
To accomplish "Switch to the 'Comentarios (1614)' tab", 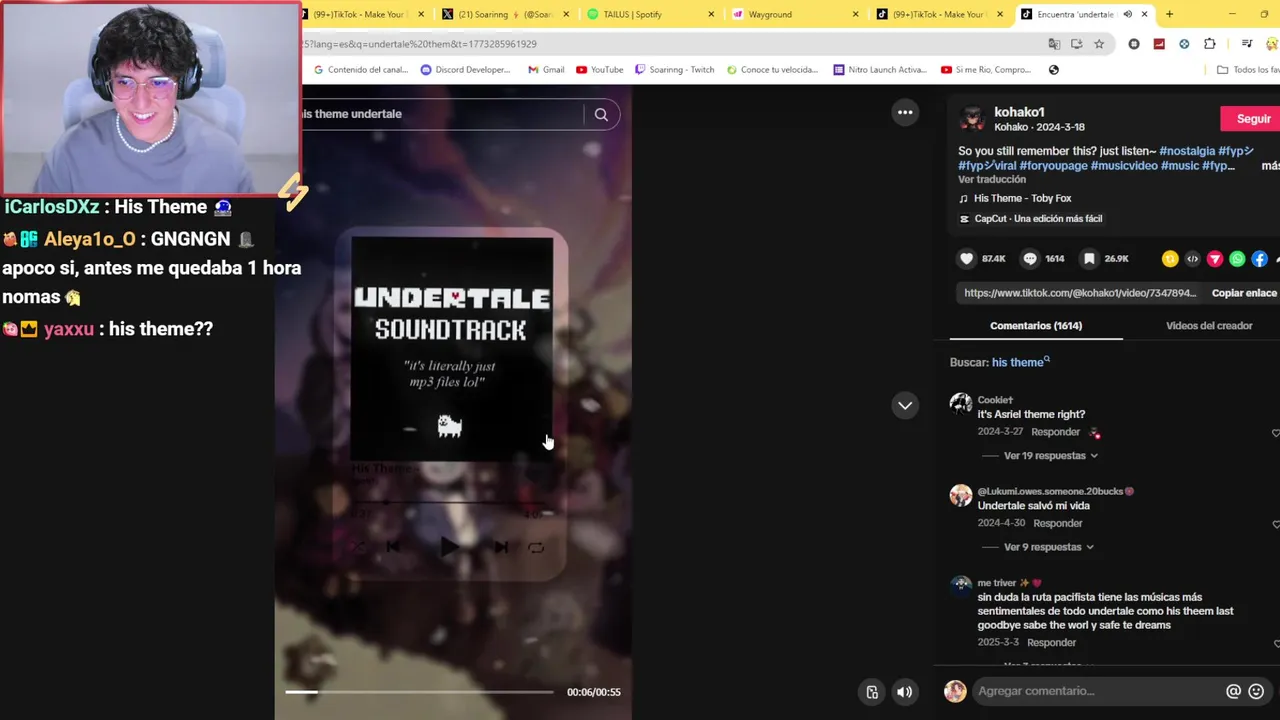I will pos(1036,326).
